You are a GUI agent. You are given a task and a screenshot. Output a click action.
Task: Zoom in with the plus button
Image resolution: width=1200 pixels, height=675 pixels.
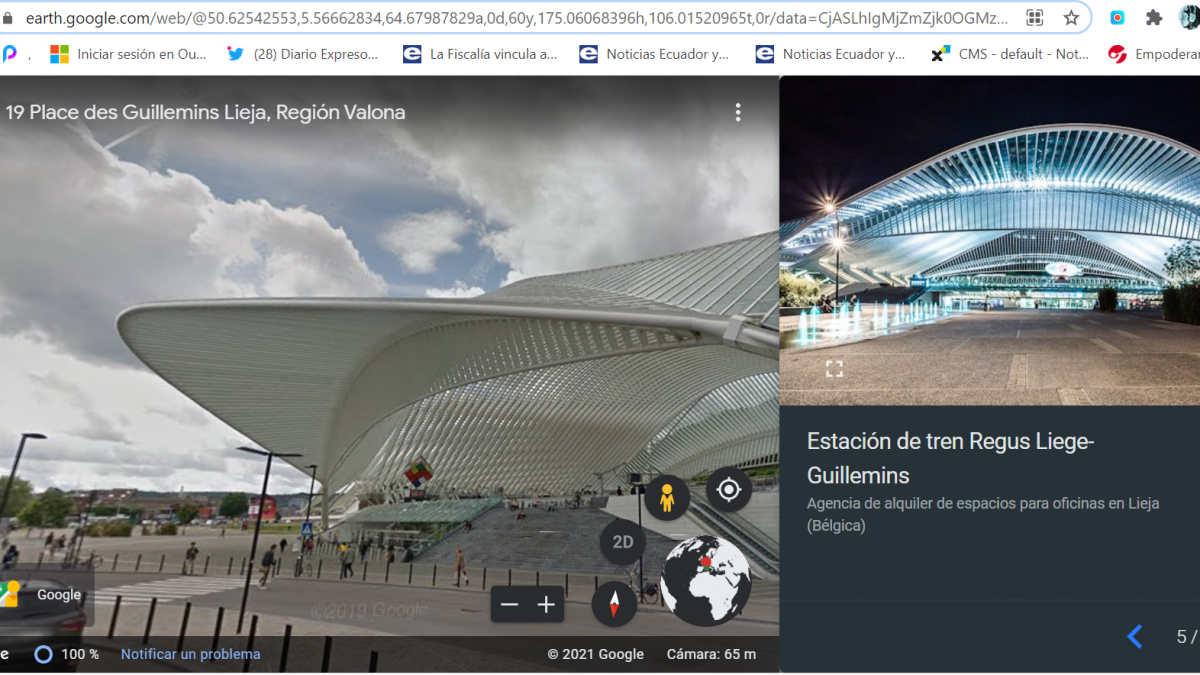(546, 604)
